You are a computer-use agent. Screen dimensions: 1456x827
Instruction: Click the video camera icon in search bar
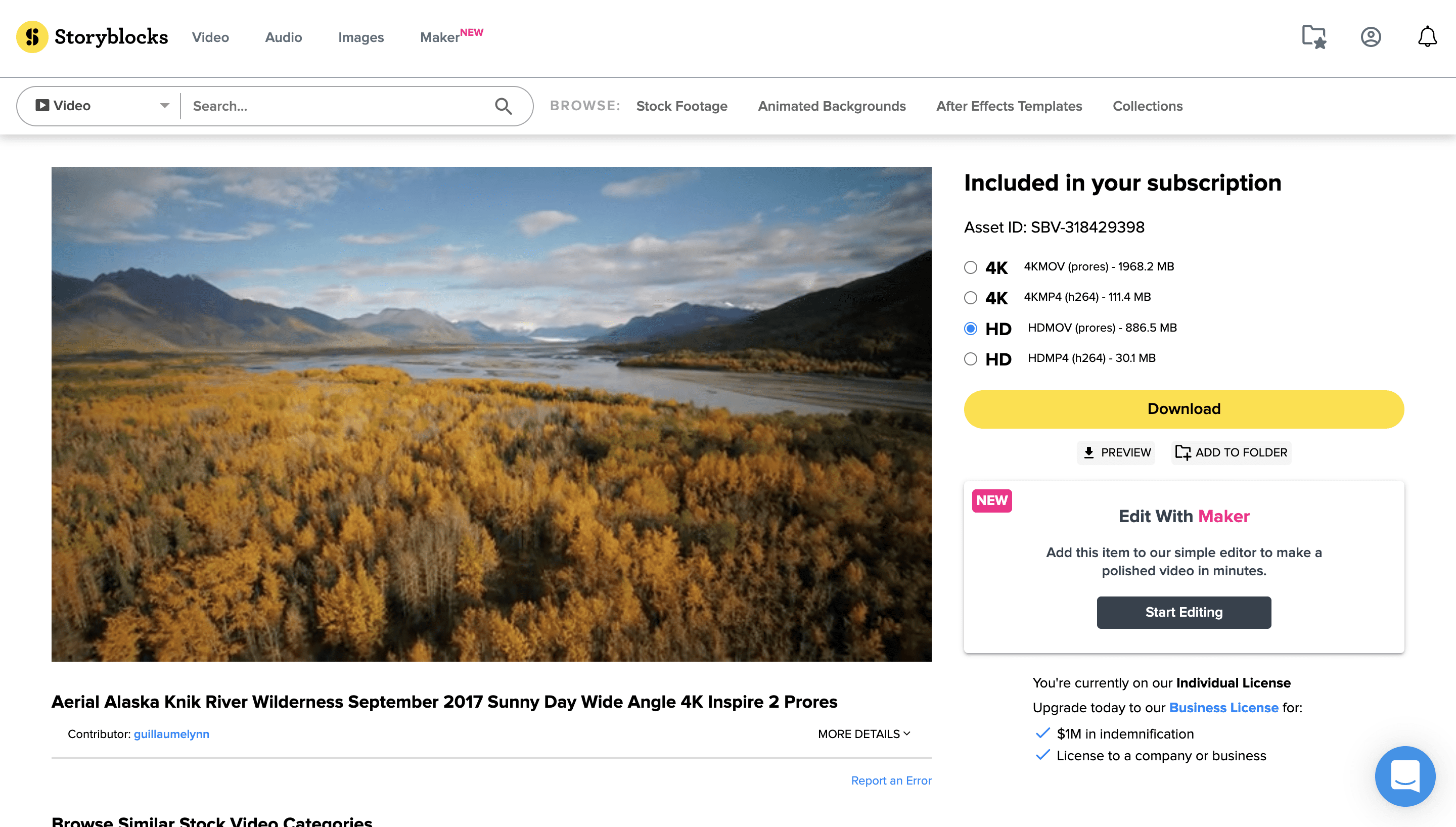point(42,105)
